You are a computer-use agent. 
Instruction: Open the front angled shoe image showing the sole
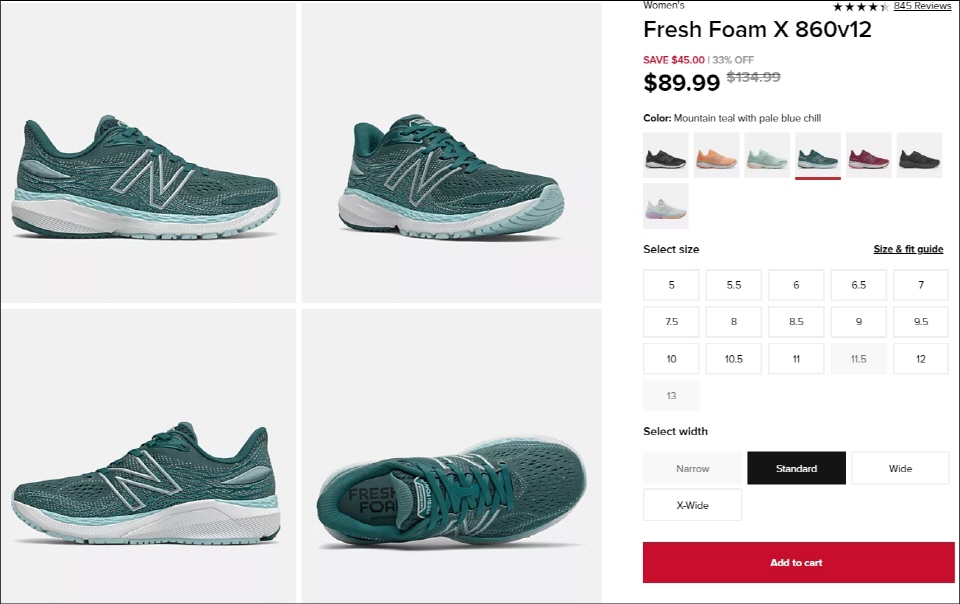click(451, 152)
